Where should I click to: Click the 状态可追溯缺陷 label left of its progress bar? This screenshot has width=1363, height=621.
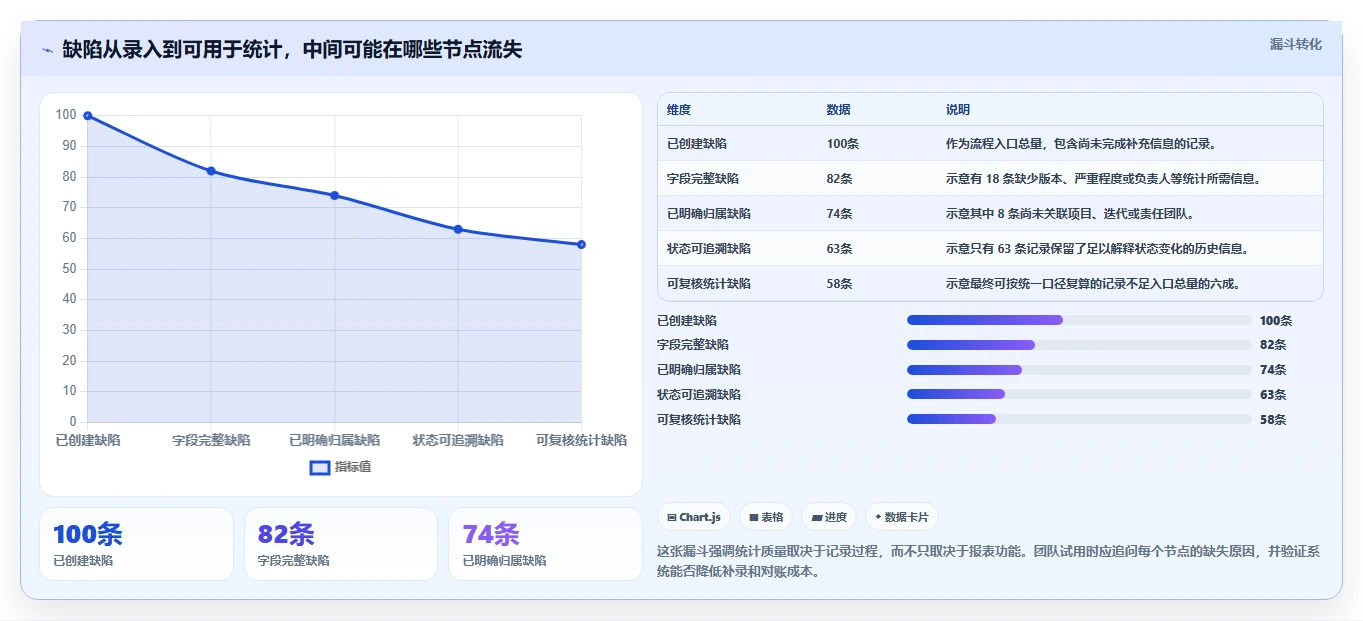click(x=699, y=395)
